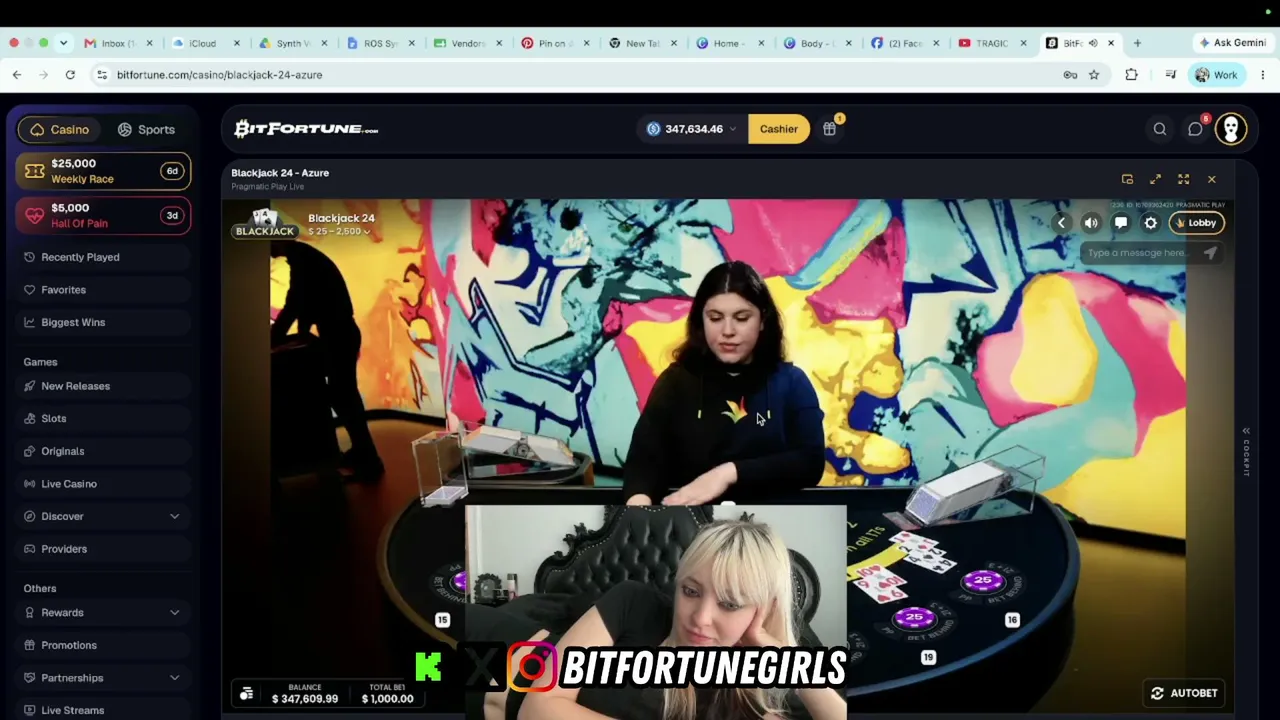View site information icon in address bar
This screenshot has width=1280, height=720.
pos(102,75)
